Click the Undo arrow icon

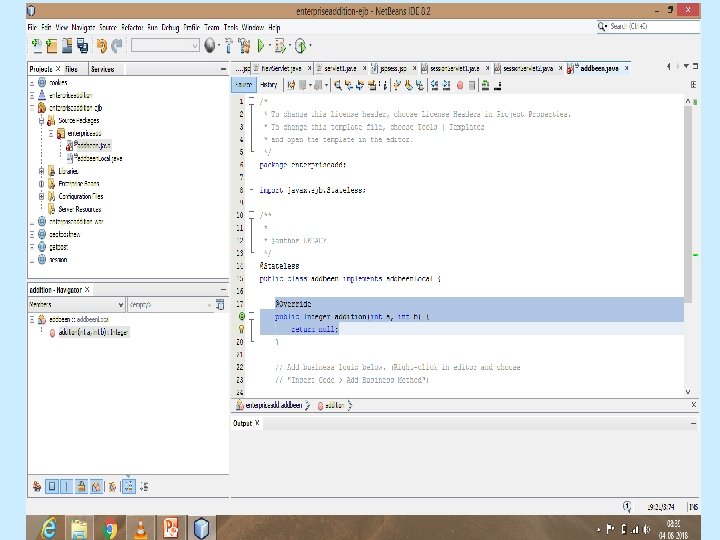tap(101, 45)
